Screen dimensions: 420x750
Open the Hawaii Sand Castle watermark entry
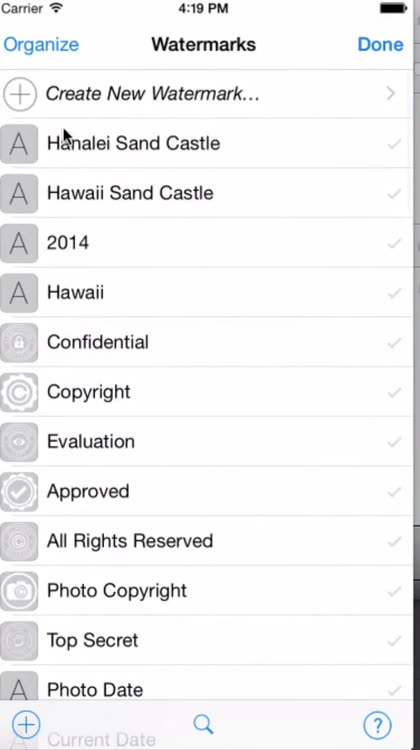tap(207, 193)
